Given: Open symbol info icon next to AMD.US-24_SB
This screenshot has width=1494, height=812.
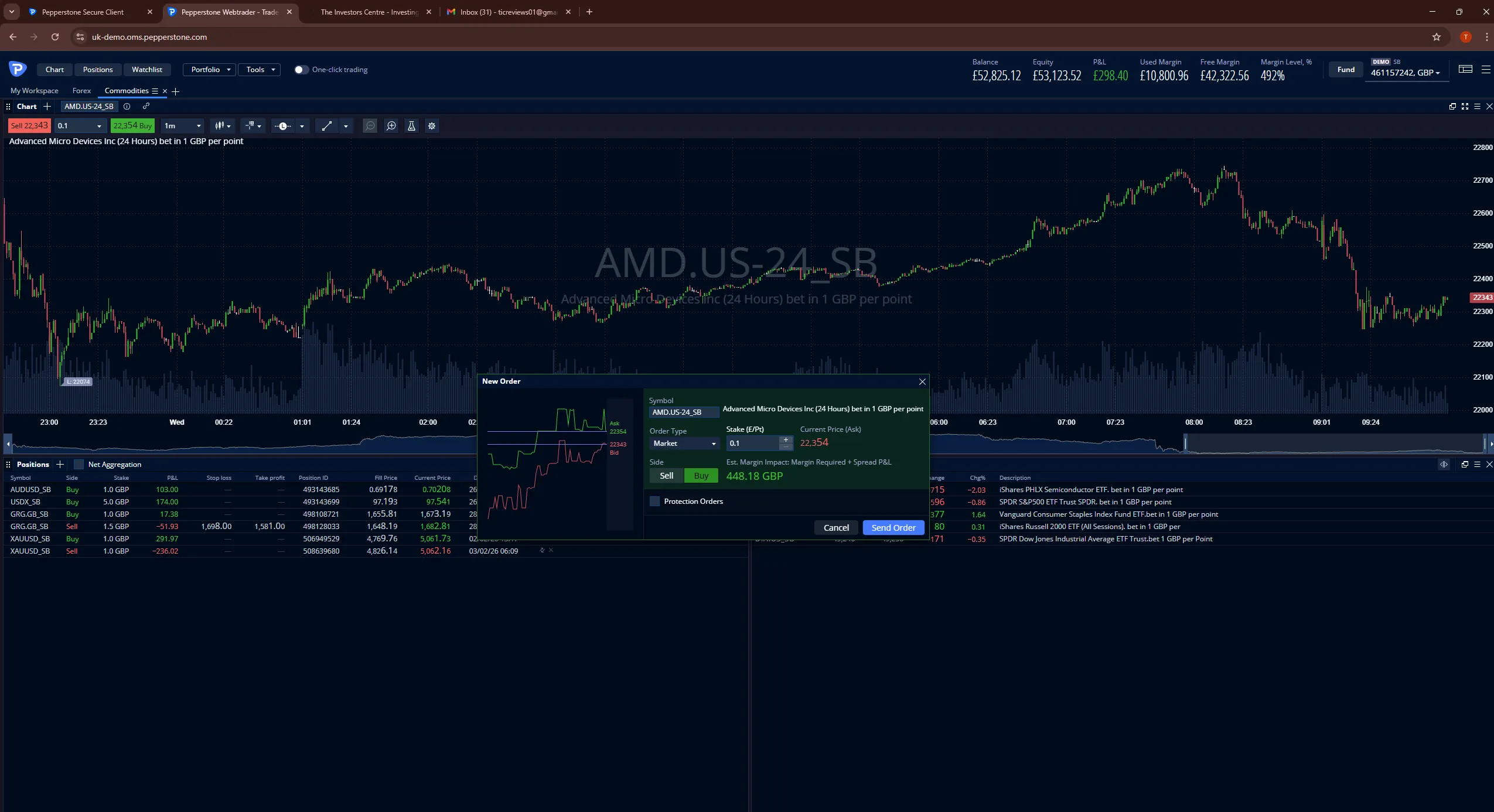Looking at the screenshot, I should [x=127, y=107].
